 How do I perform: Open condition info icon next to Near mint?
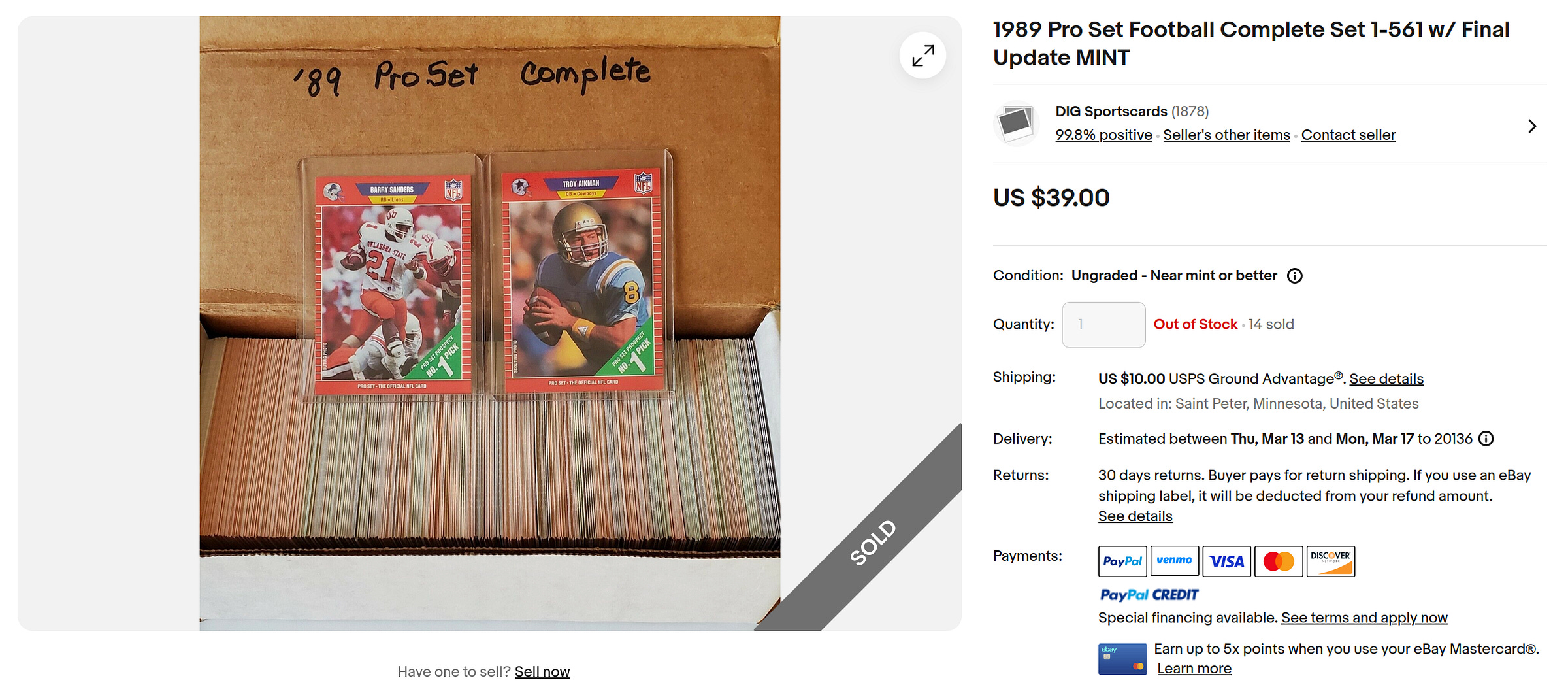pos(1294,276)
